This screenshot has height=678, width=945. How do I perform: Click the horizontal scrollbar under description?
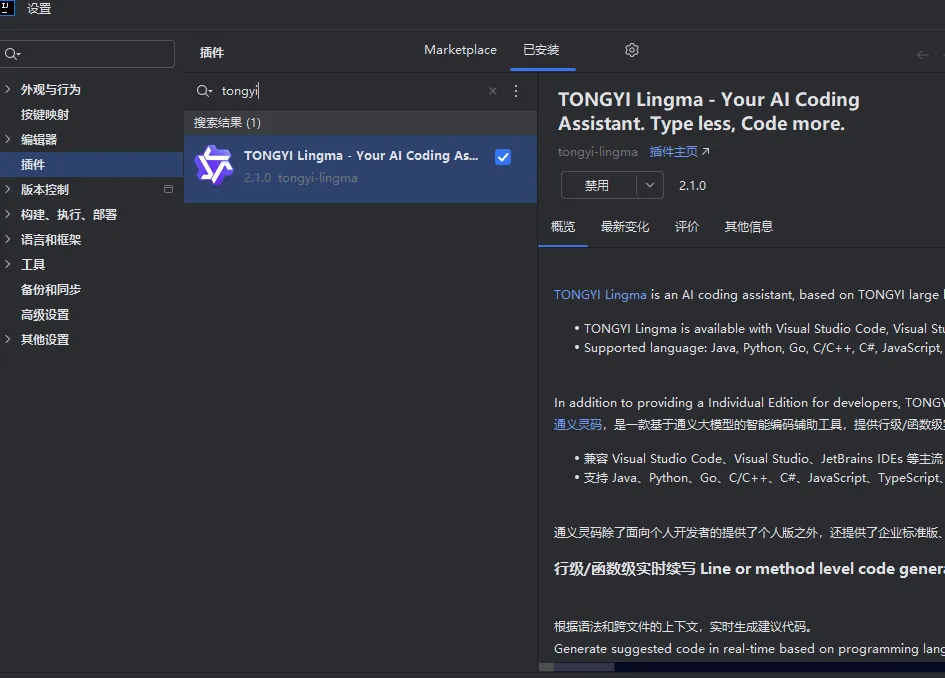pyautogui.click(x=584, y=667)
